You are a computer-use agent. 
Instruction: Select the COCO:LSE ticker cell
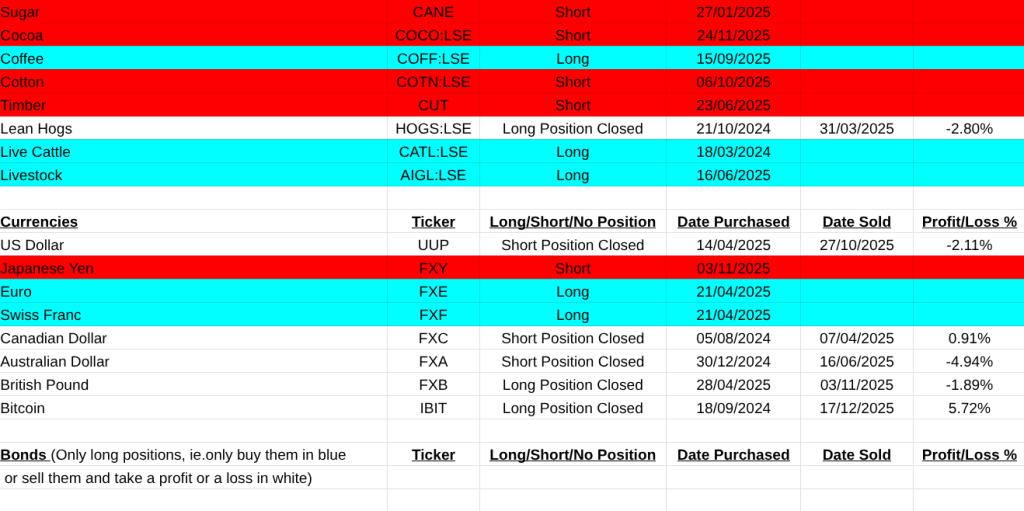[x=433, y=35]
